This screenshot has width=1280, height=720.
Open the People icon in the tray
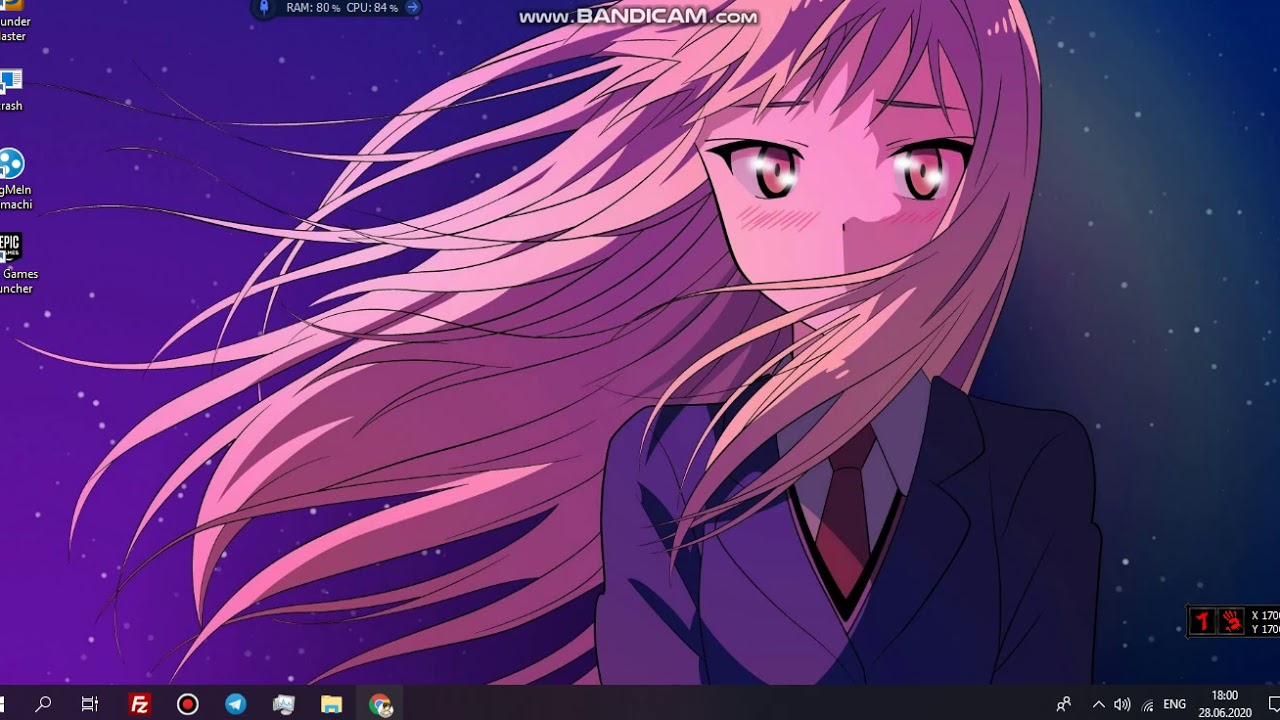[1063, 704]
